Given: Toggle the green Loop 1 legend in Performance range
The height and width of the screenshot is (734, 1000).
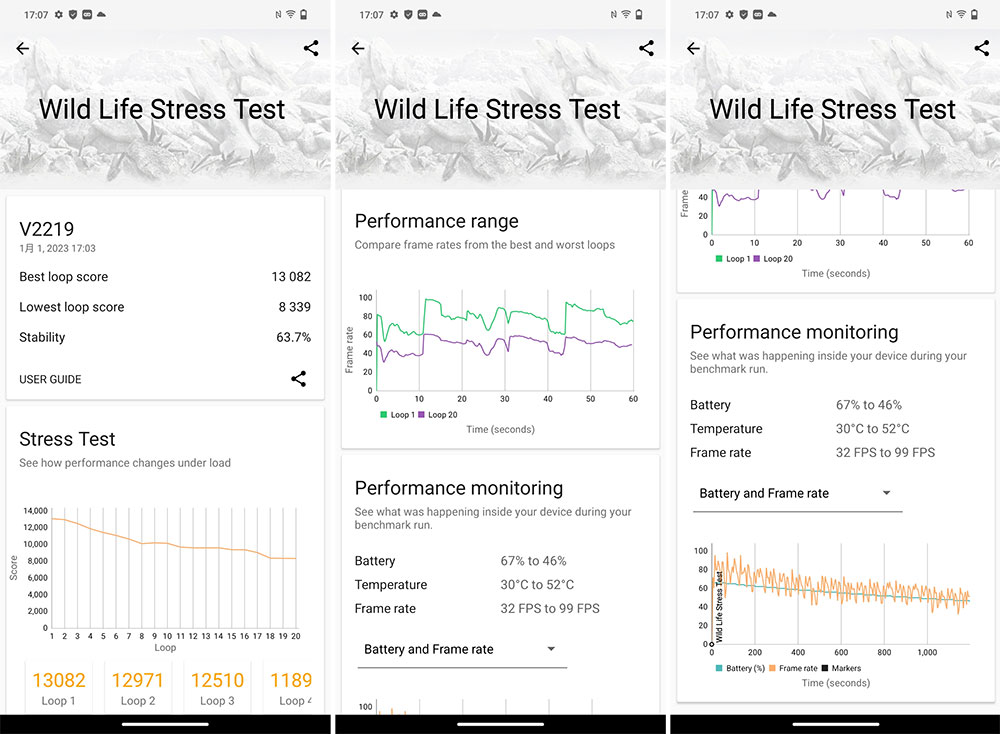Looking at the screenshot, I should point(397,415).
